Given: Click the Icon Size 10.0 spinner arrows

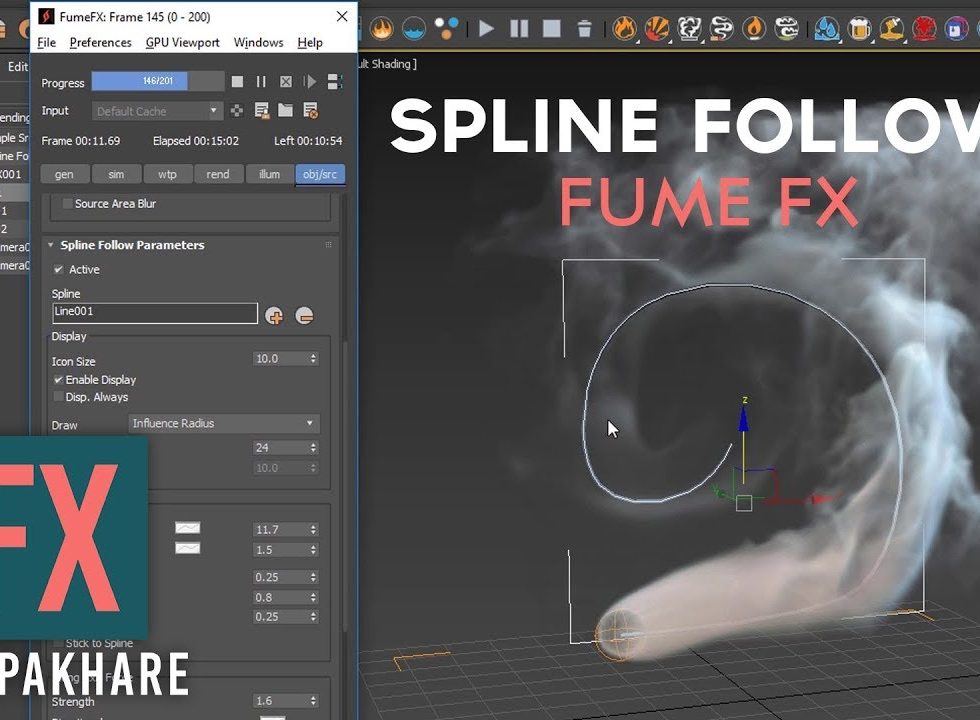Looking at the screenshot, I should click(313, 359).
